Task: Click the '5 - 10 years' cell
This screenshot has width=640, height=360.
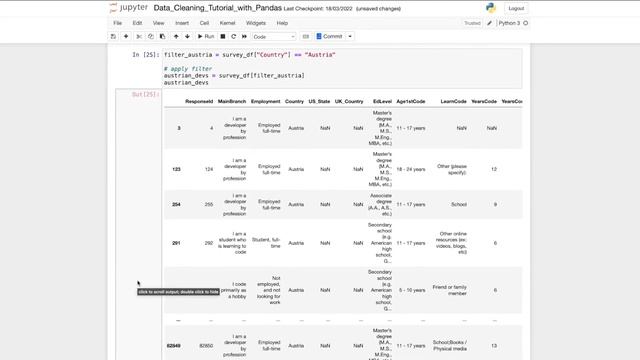Action: [412, 290]
